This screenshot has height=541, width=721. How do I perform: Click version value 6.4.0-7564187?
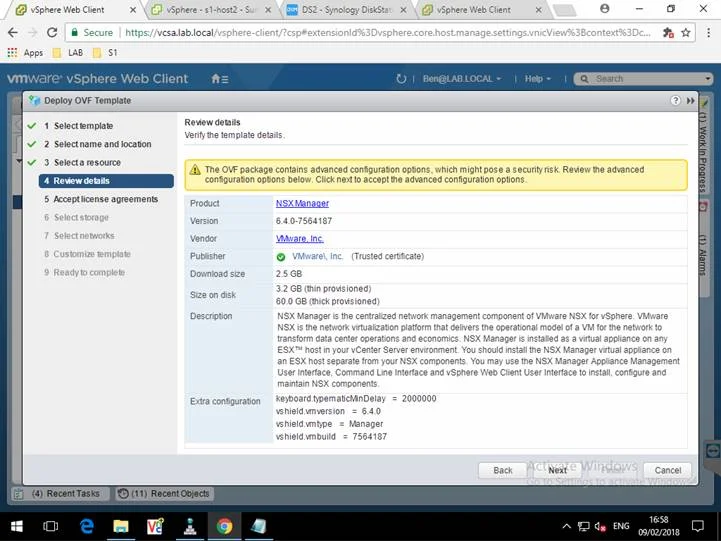pyautogui.click(x=303, y=221)
